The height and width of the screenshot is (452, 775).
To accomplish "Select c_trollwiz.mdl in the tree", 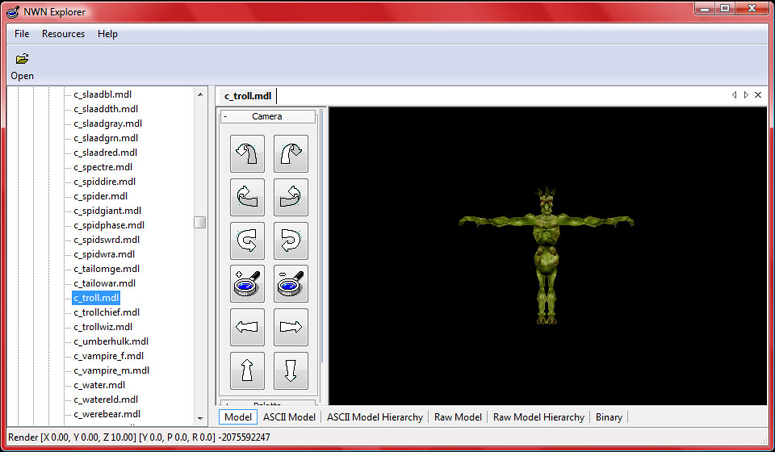I will pos(103,327).
